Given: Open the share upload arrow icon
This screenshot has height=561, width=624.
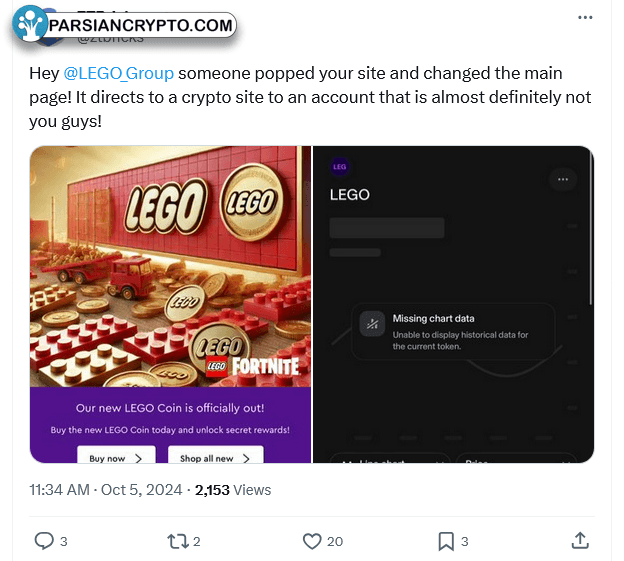Looking at the screenshot, I should 580,541.
